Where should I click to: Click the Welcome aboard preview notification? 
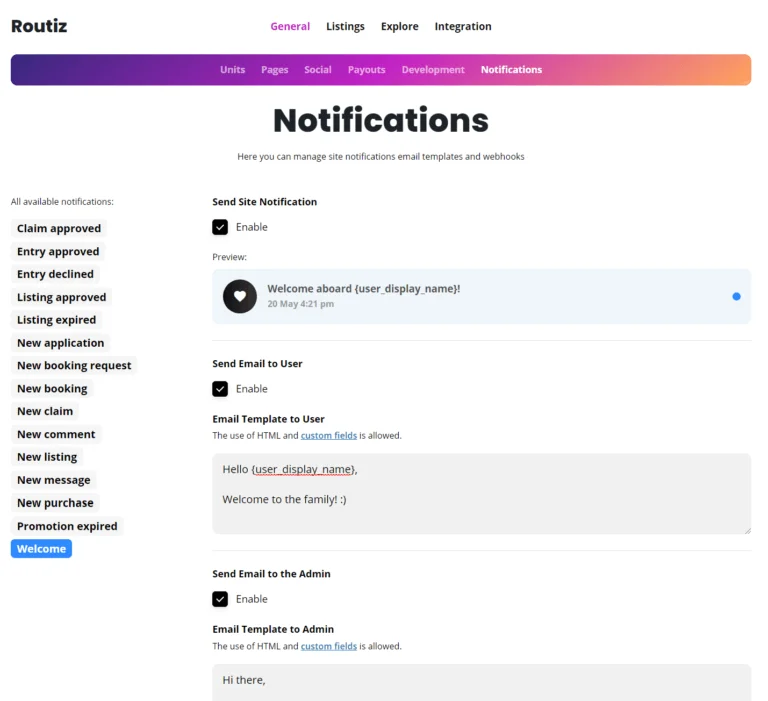point(480,296)
